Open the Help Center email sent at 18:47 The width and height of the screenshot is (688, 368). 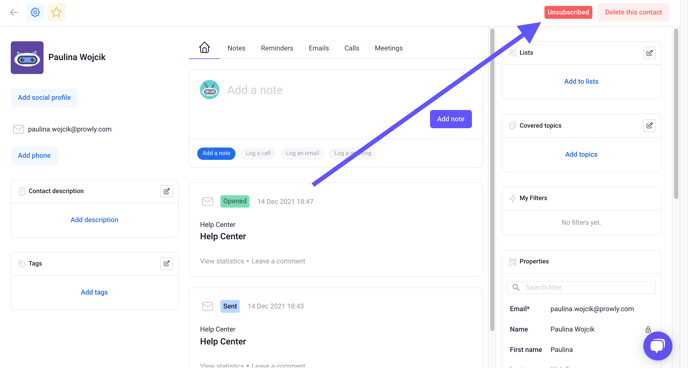click(x=223, y=236)
